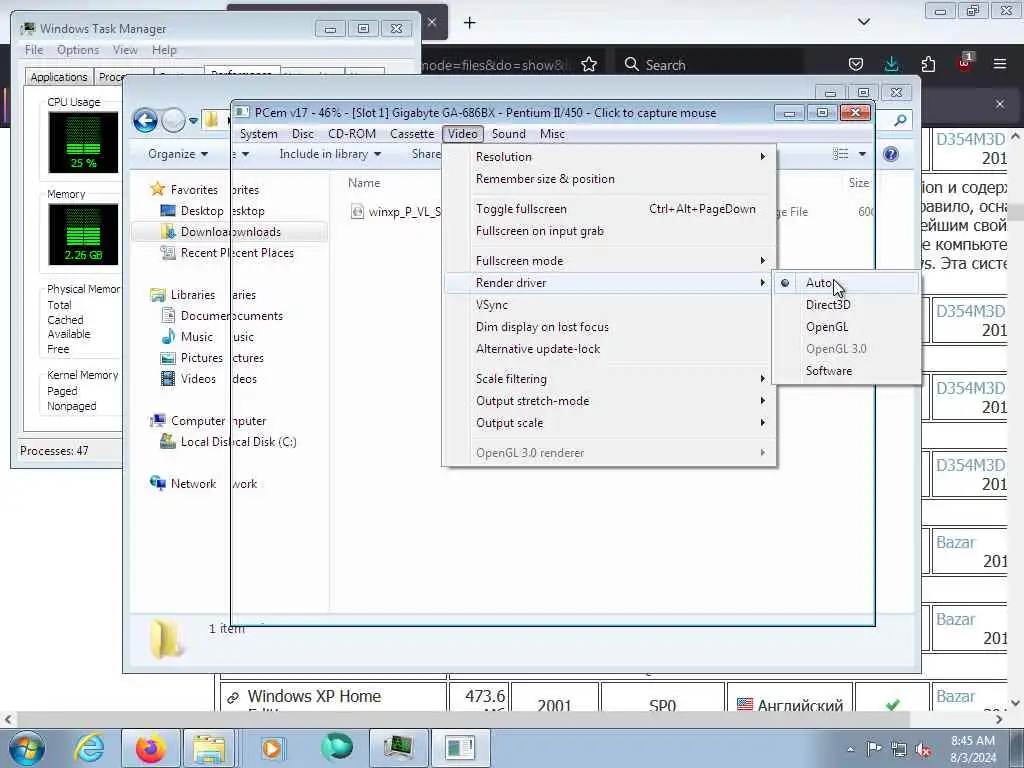Click Toggle fullscreen menu entry
The height and width of the screenshot is (768, 1024).
pos(609,209)
